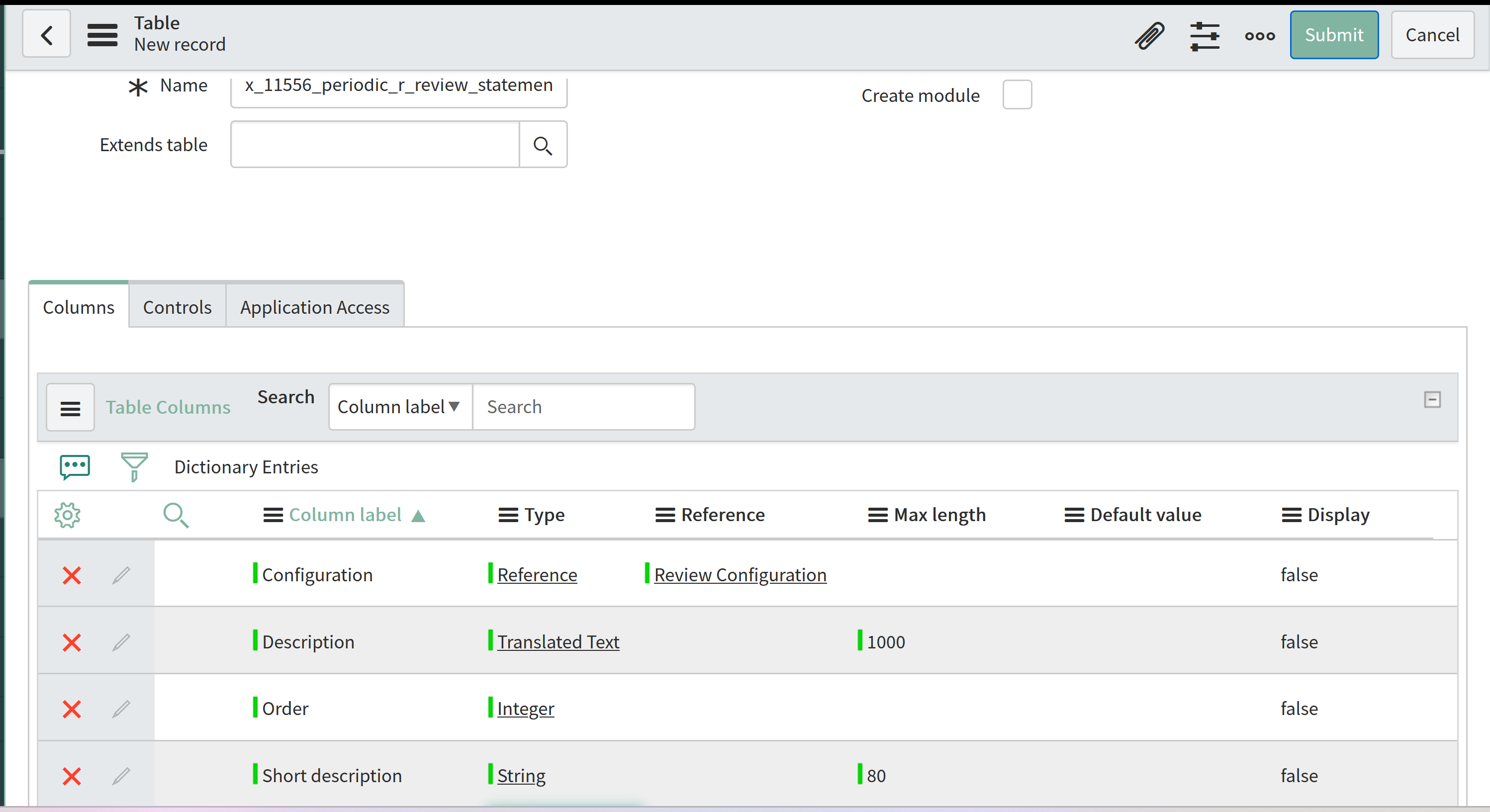Open the list activity stream icon
The image size is (1490, 812).
(x=75, y=467)
